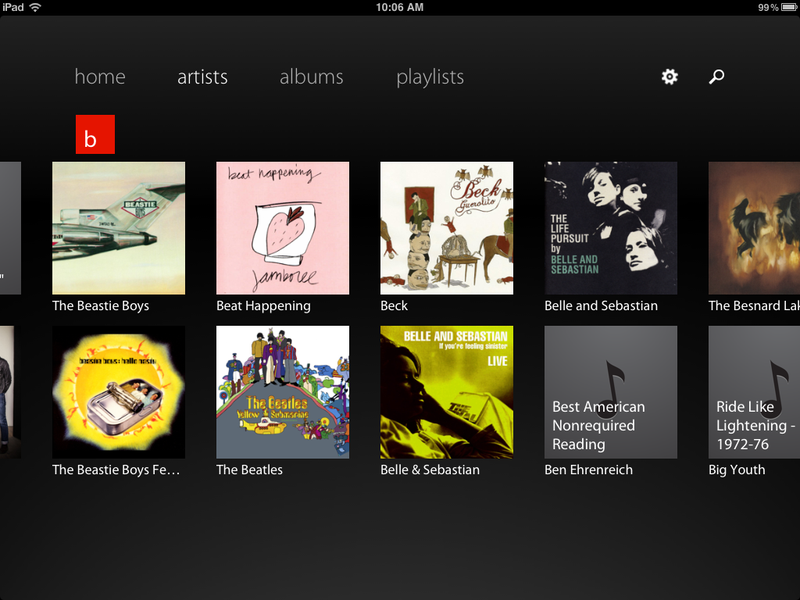The height and width of the screenshot is (600, 800).
Task: Click the label 'Belle and Sebastian'
Action: tap(601, 306)
